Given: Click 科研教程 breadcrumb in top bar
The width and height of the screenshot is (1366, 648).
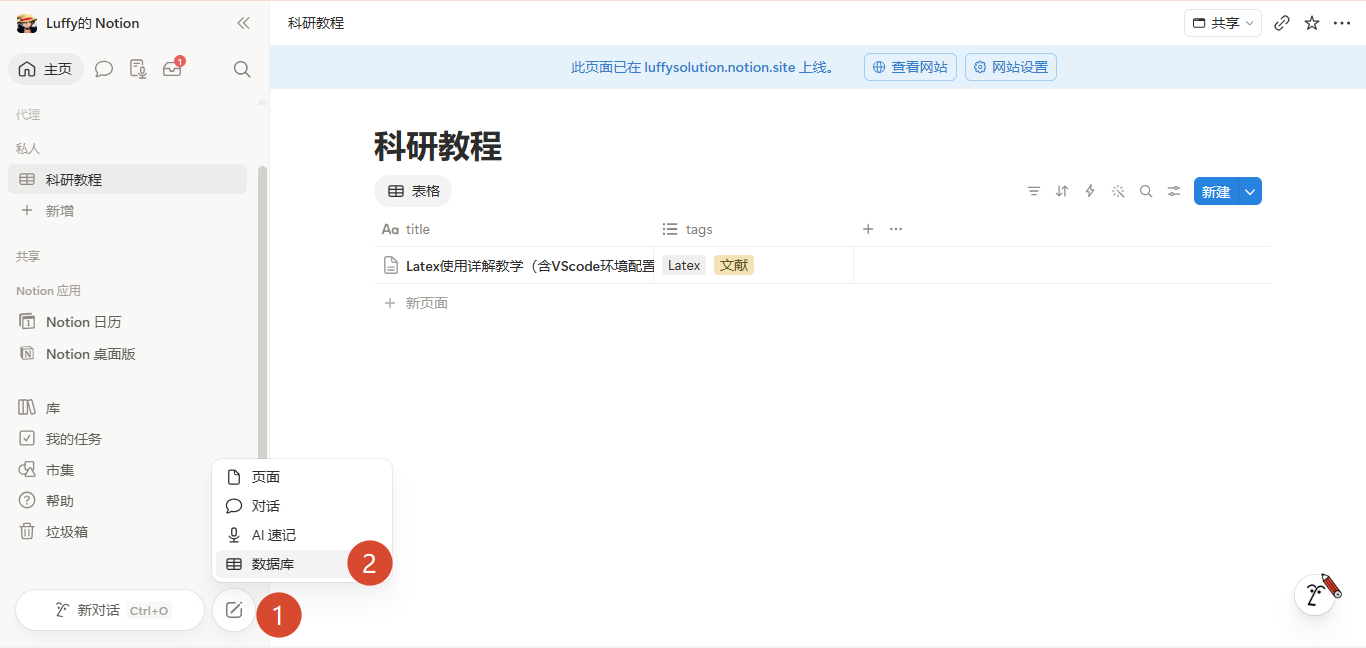Looking at the screenshot, I should 316,23.
